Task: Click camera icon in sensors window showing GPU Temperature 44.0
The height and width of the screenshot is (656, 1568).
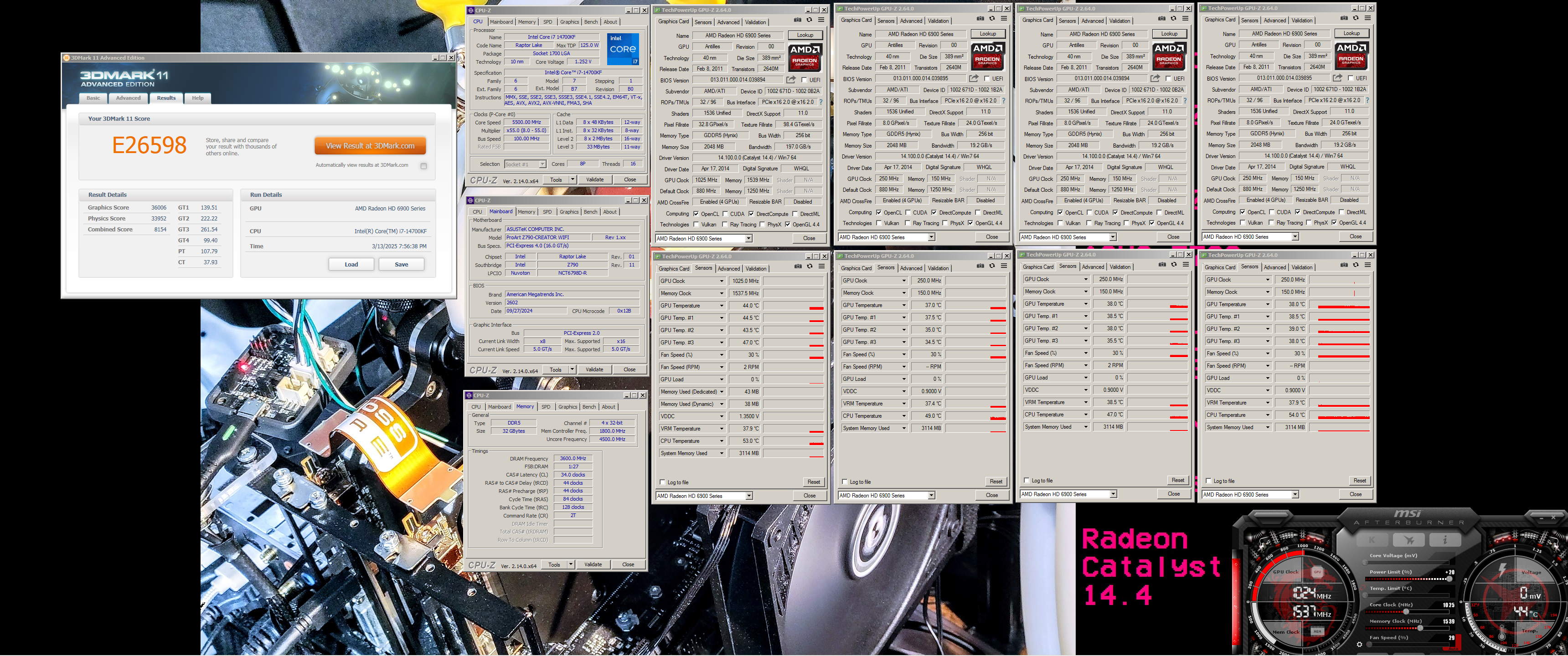Action: (799, 266)
